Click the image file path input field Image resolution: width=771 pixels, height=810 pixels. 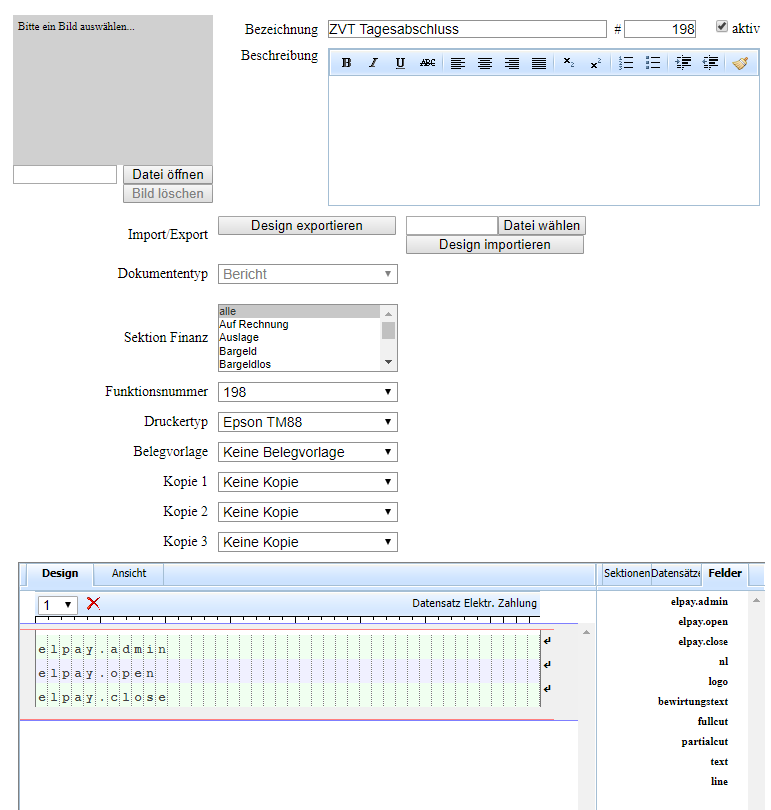65,175
